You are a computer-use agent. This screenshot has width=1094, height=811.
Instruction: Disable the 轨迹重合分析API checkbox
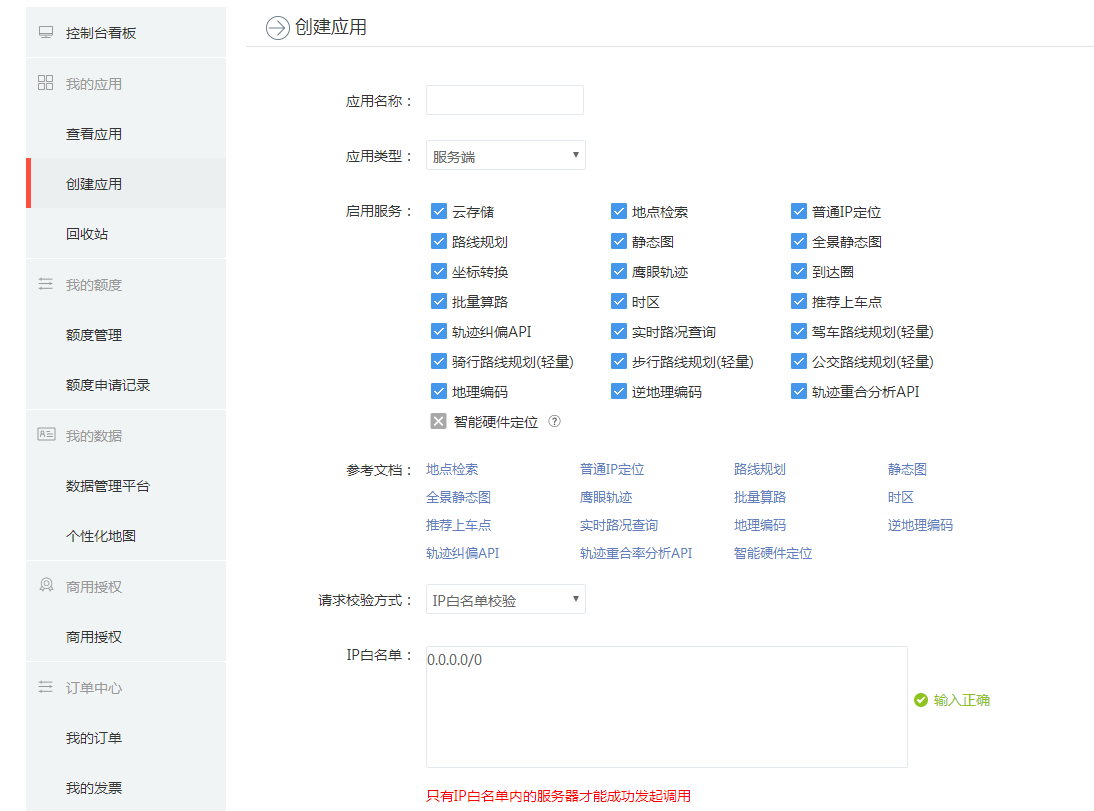[798, 391]
